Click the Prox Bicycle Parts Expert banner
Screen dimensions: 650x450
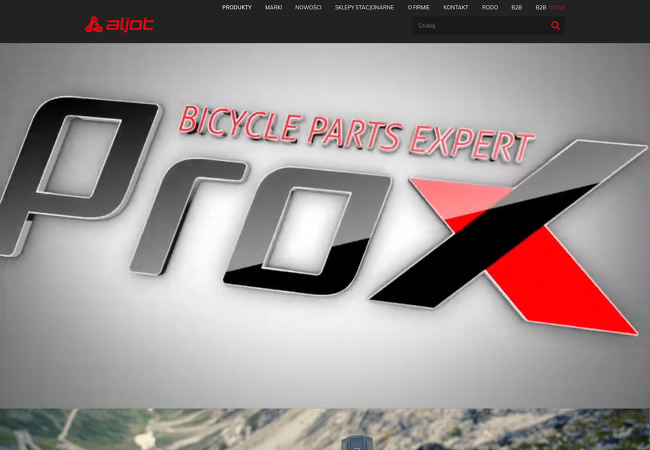click(325, 225)
